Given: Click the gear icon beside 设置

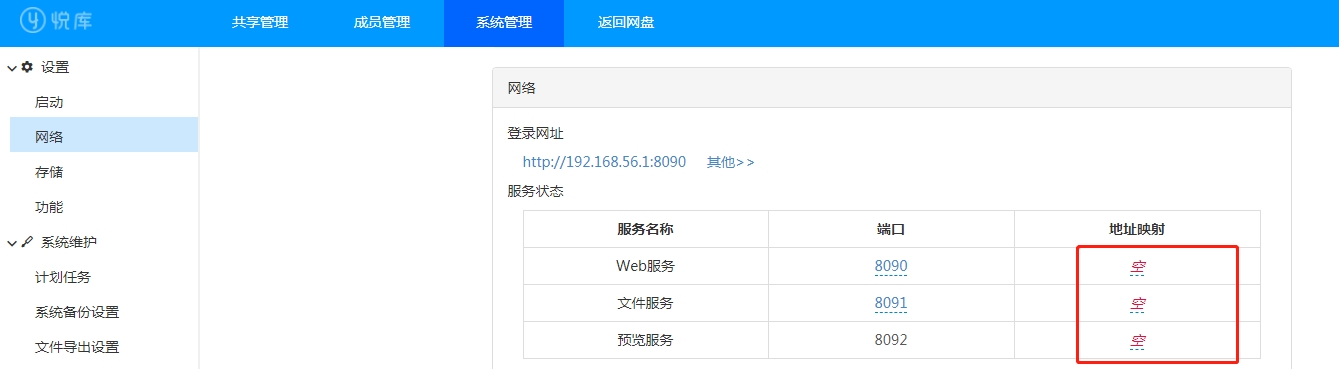Looking at the screenshot, I should 27,67.
